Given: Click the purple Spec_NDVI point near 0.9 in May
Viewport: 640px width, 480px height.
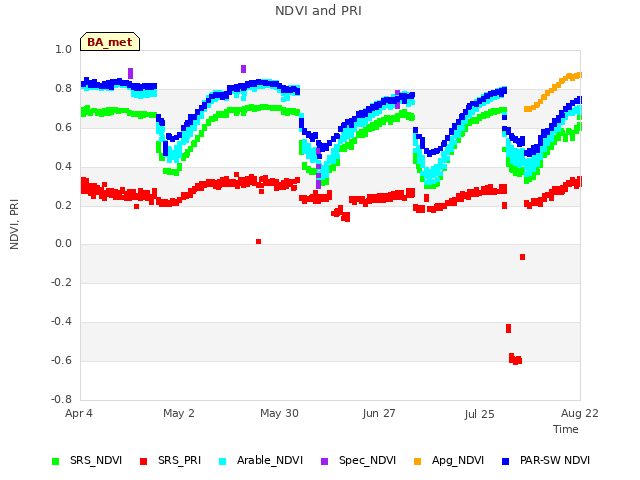Looking at the screenshot, I should [x=244, y=69].
